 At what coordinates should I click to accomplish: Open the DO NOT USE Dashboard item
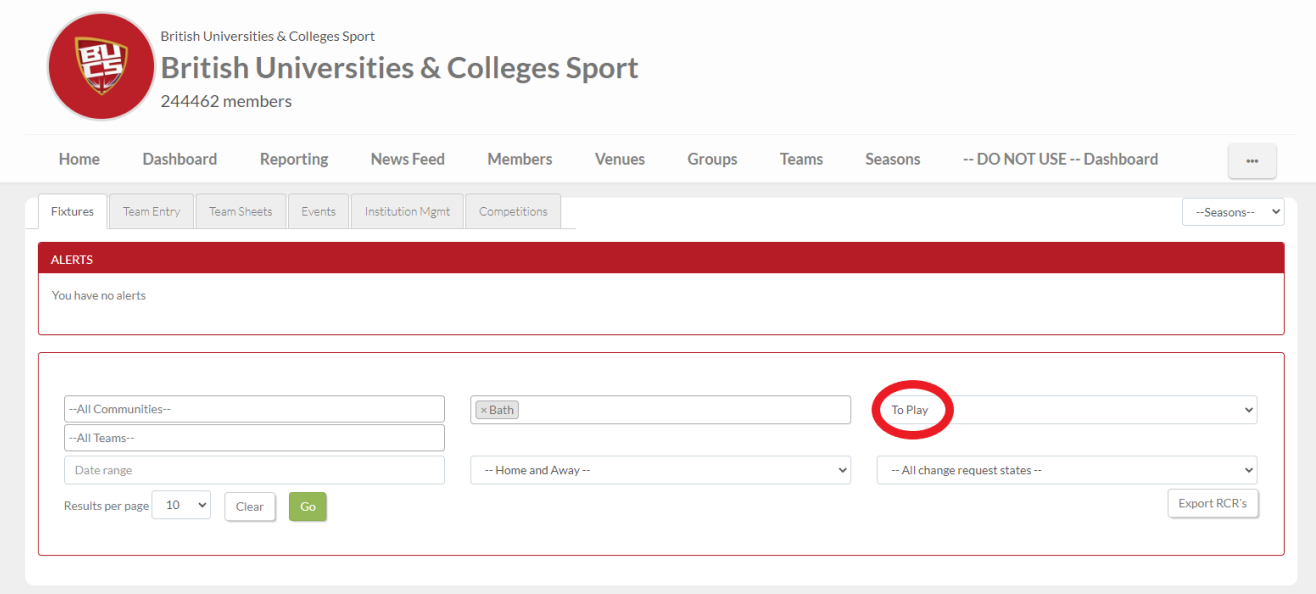(x=1060, y=159)
